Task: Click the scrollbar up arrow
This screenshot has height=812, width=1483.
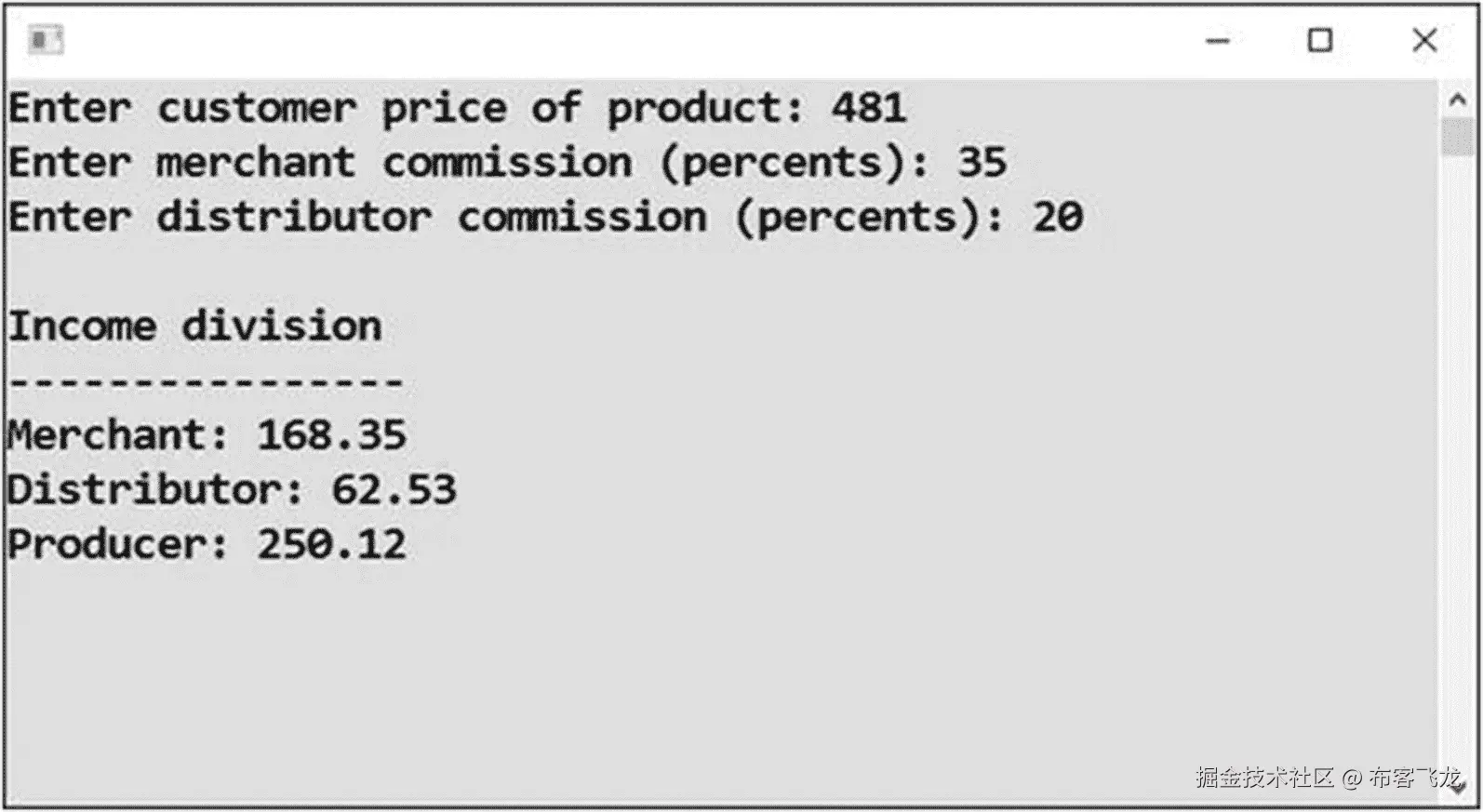Action: click(x=1458, y=100)
